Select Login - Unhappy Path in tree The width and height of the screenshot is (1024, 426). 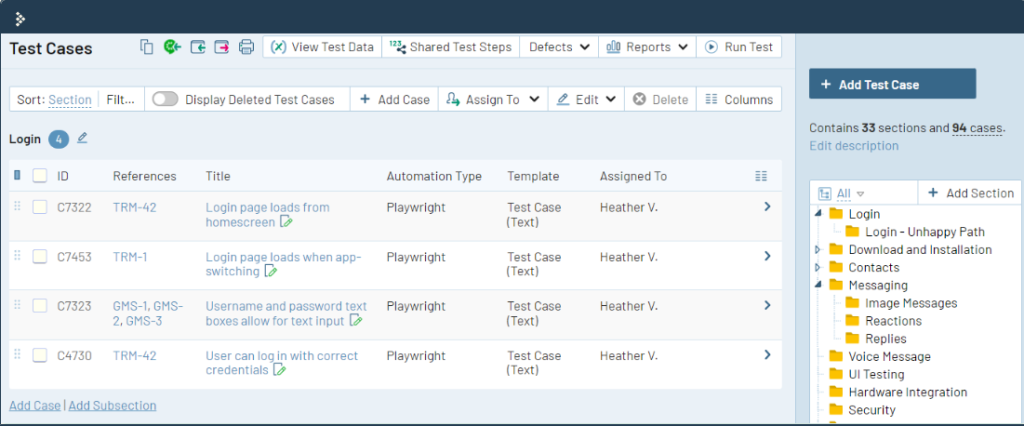(925, 232)
